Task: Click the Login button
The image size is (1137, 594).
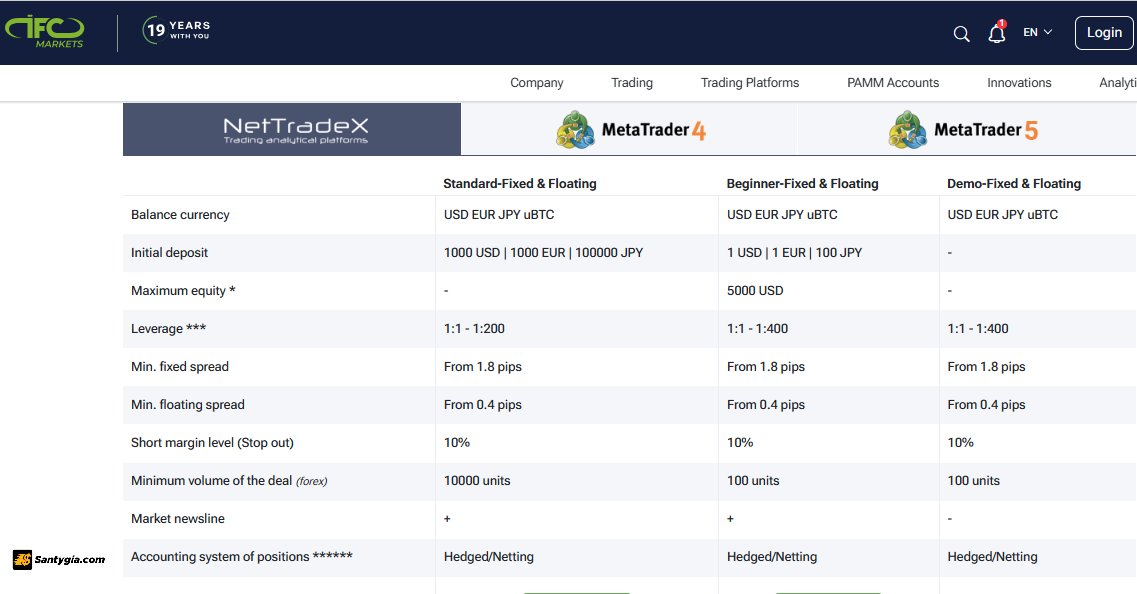Action: click(1104, 33)
